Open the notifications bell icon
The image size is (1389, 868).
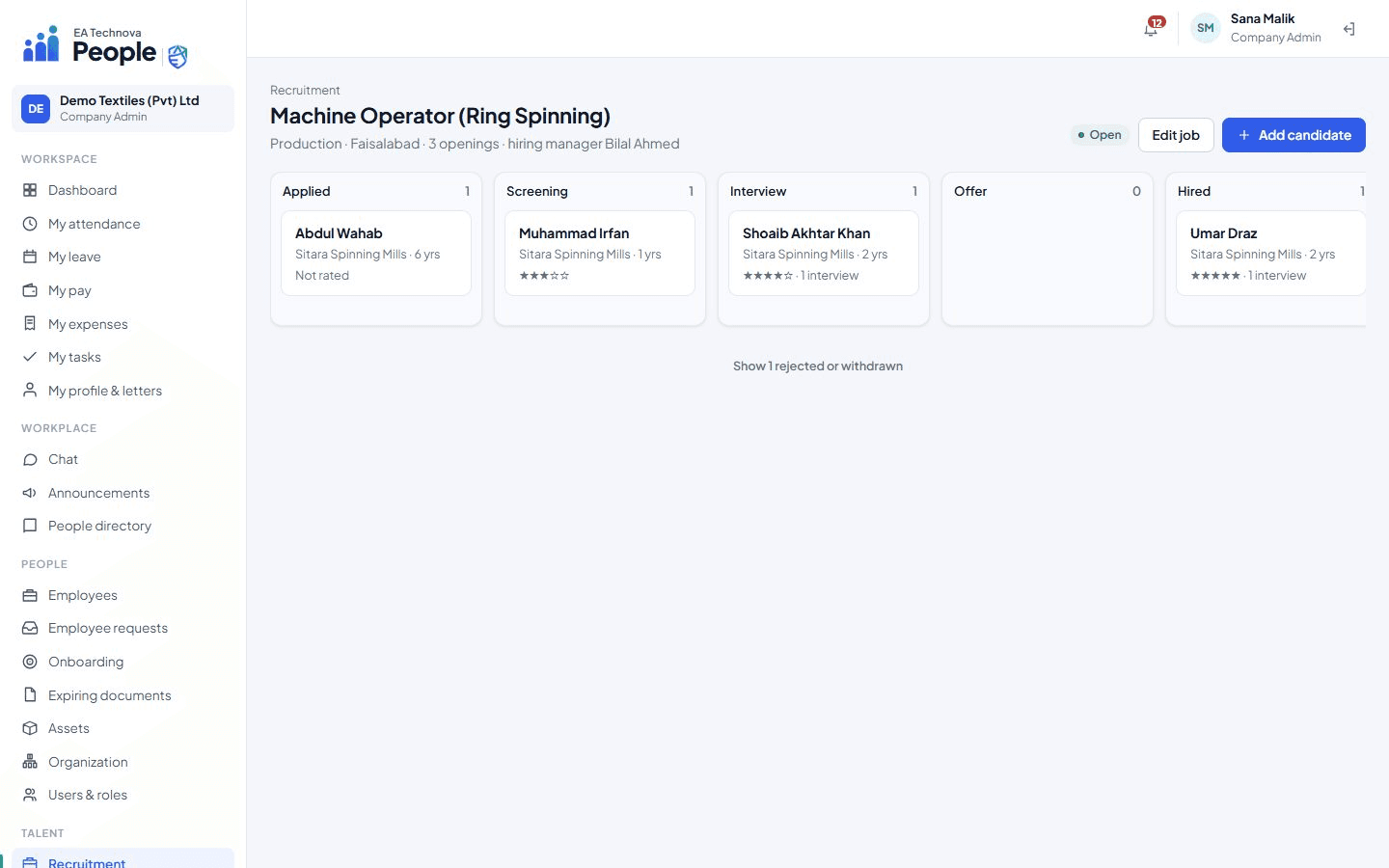click(x=1151, y=29)
